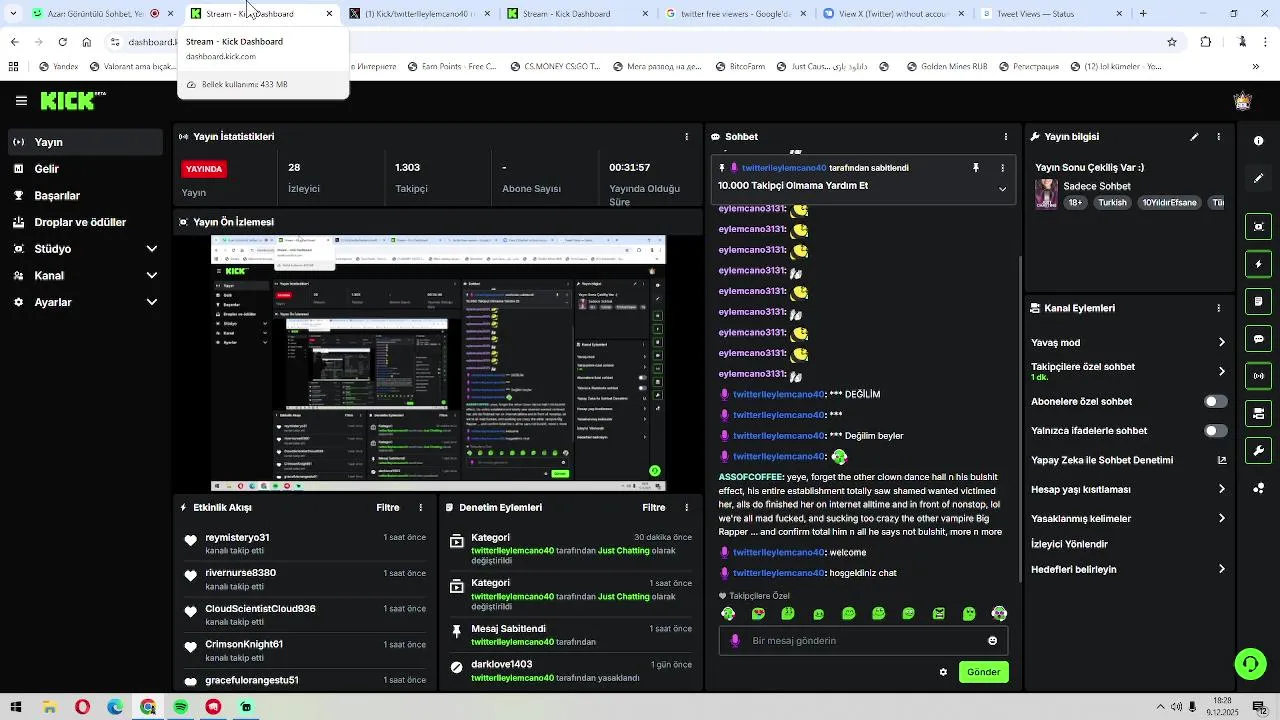Open Yavaş mod options arrow
Image resolution: width=1280 pixels, height=720 pixels.
click(x=1221, y=343)
